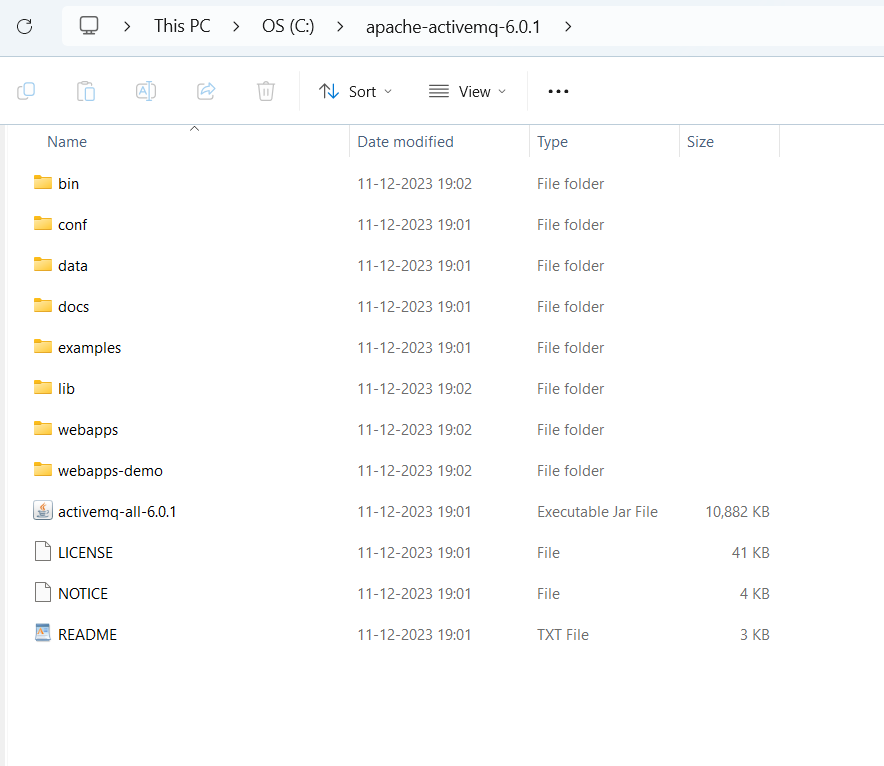Click the Rename icon in toolbar
The height and width of the screenshot is (766, 884).
click(146, 91)
